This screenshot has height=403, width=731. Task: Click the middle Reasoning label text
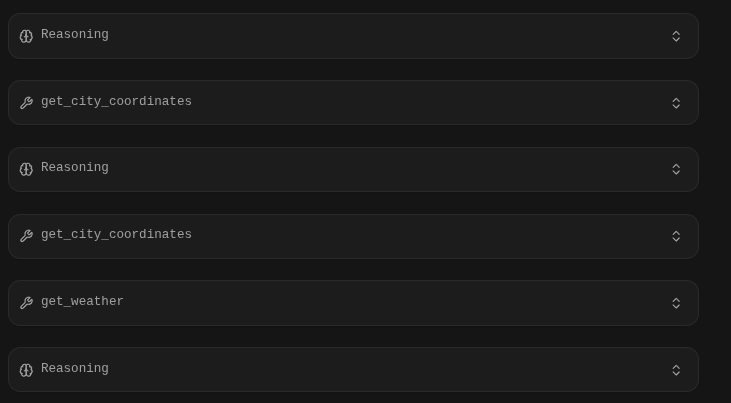pyautogui.click(x=75, y=168)
